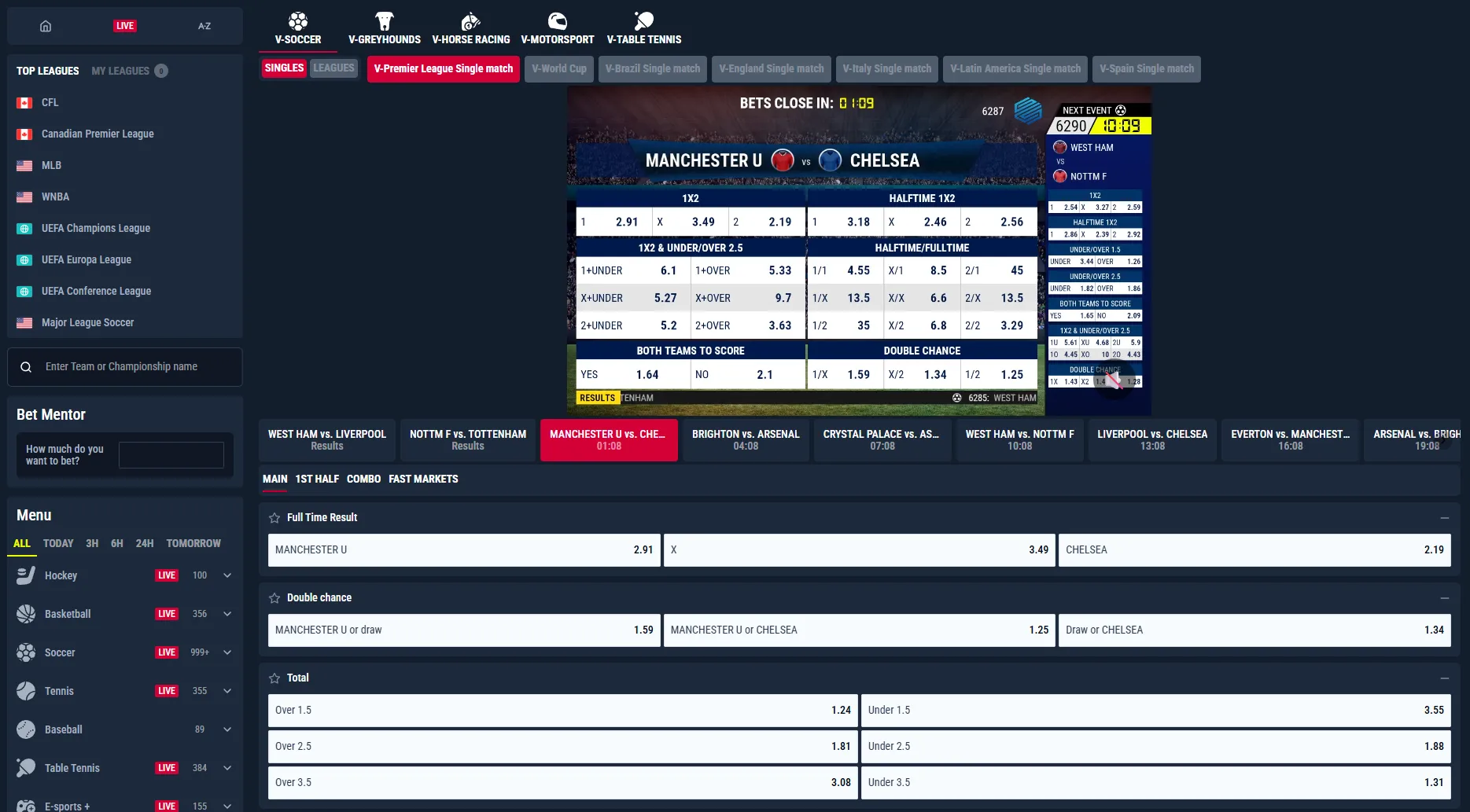Favorite the Double chance market

coord(274,598)
